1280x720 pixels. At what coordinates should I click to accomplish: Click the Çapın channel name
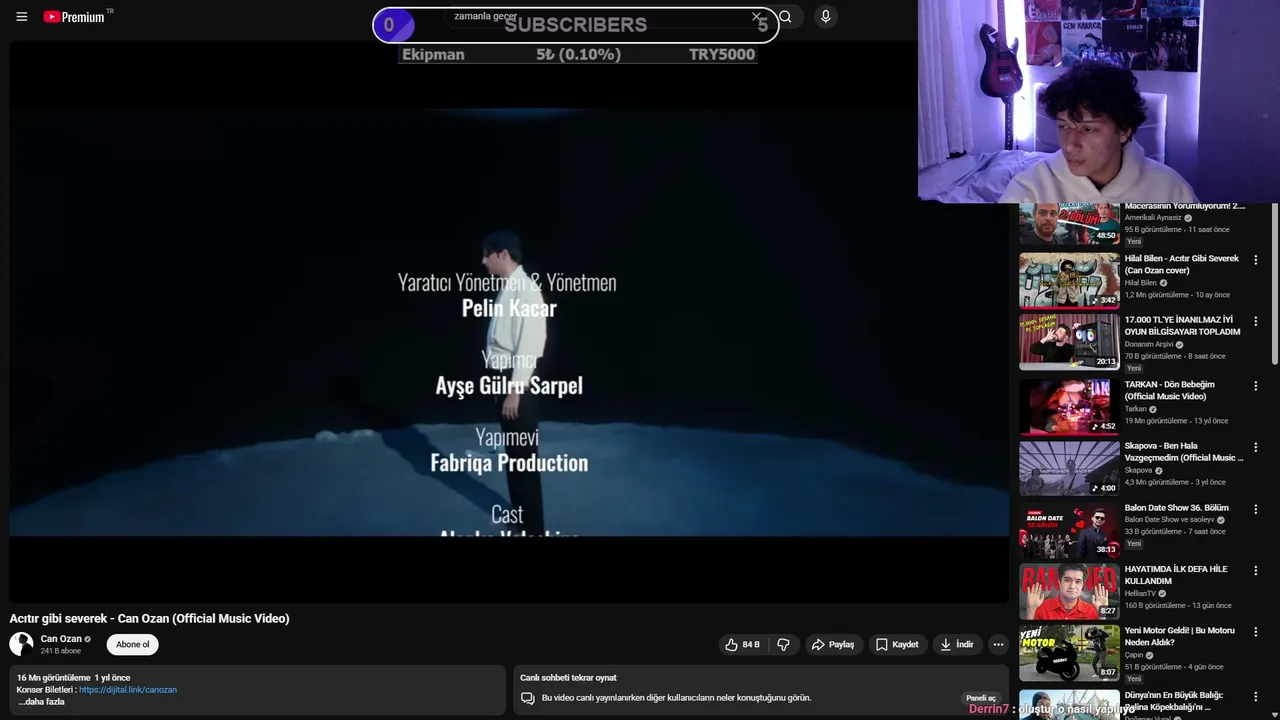[1134, 655]
